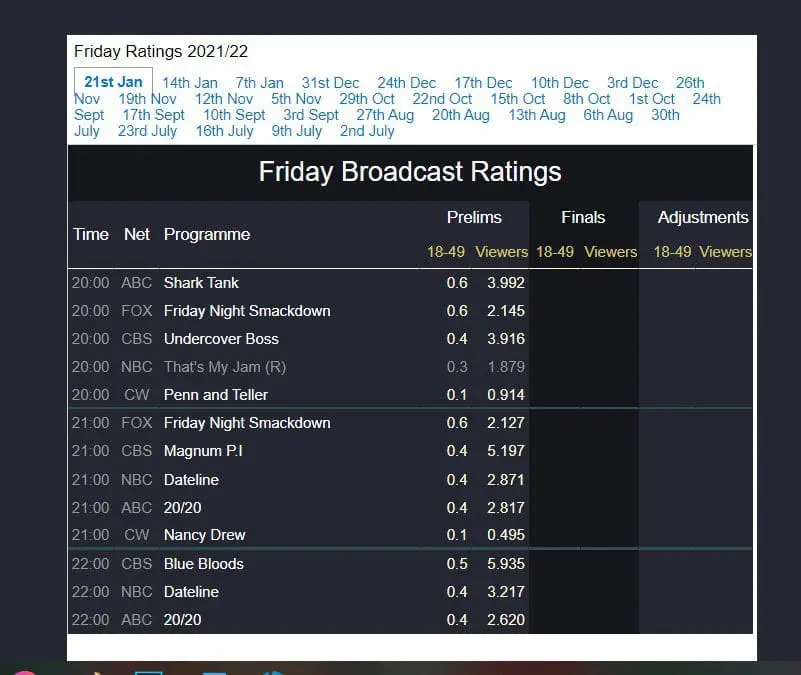Click the Programme column header
Viewport: 801px width, 675px height.
tap(207, 234)
